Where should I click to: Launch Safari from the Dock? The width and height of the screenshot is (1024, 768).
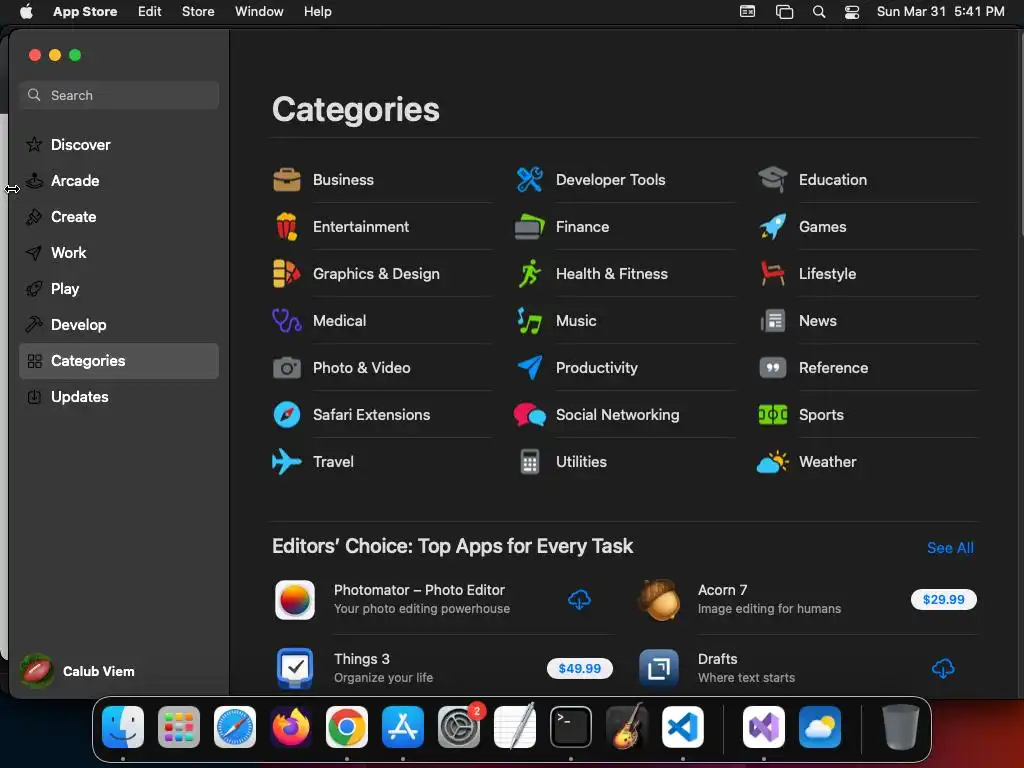tap(235, 727)
